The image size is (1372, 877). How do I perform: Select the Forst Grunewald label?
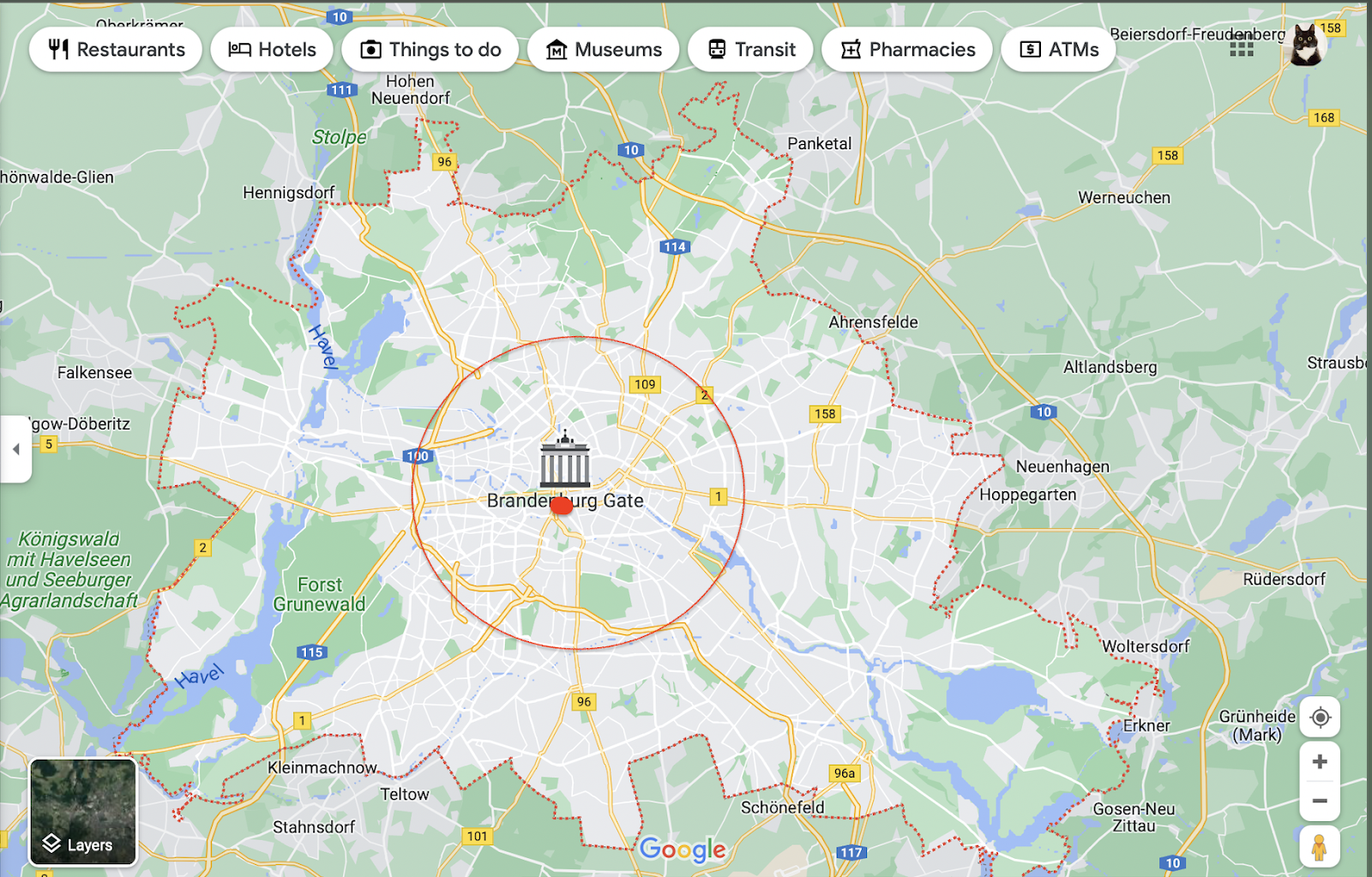(x=319, y=594)
